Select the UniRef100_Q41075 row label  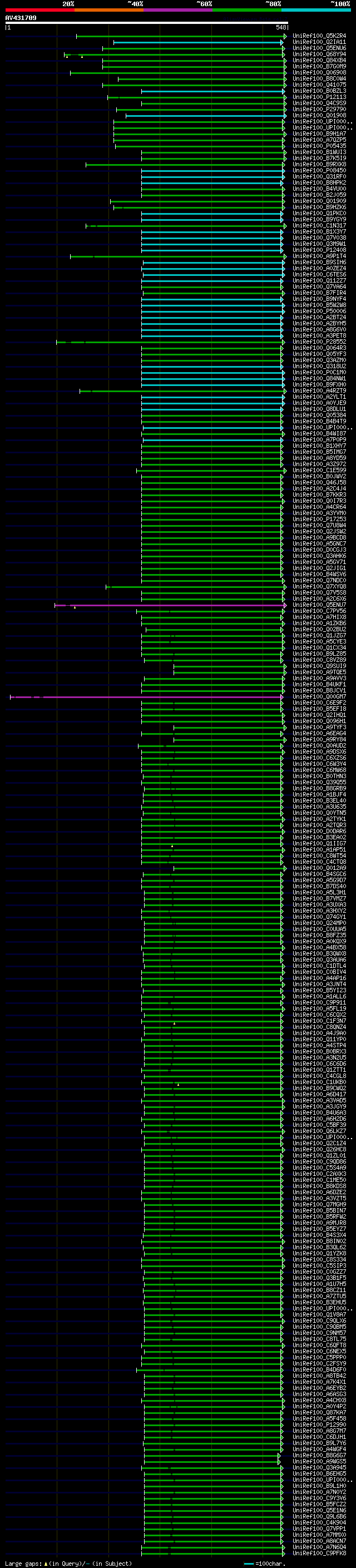pyautogui.click(x=319, y=85)
